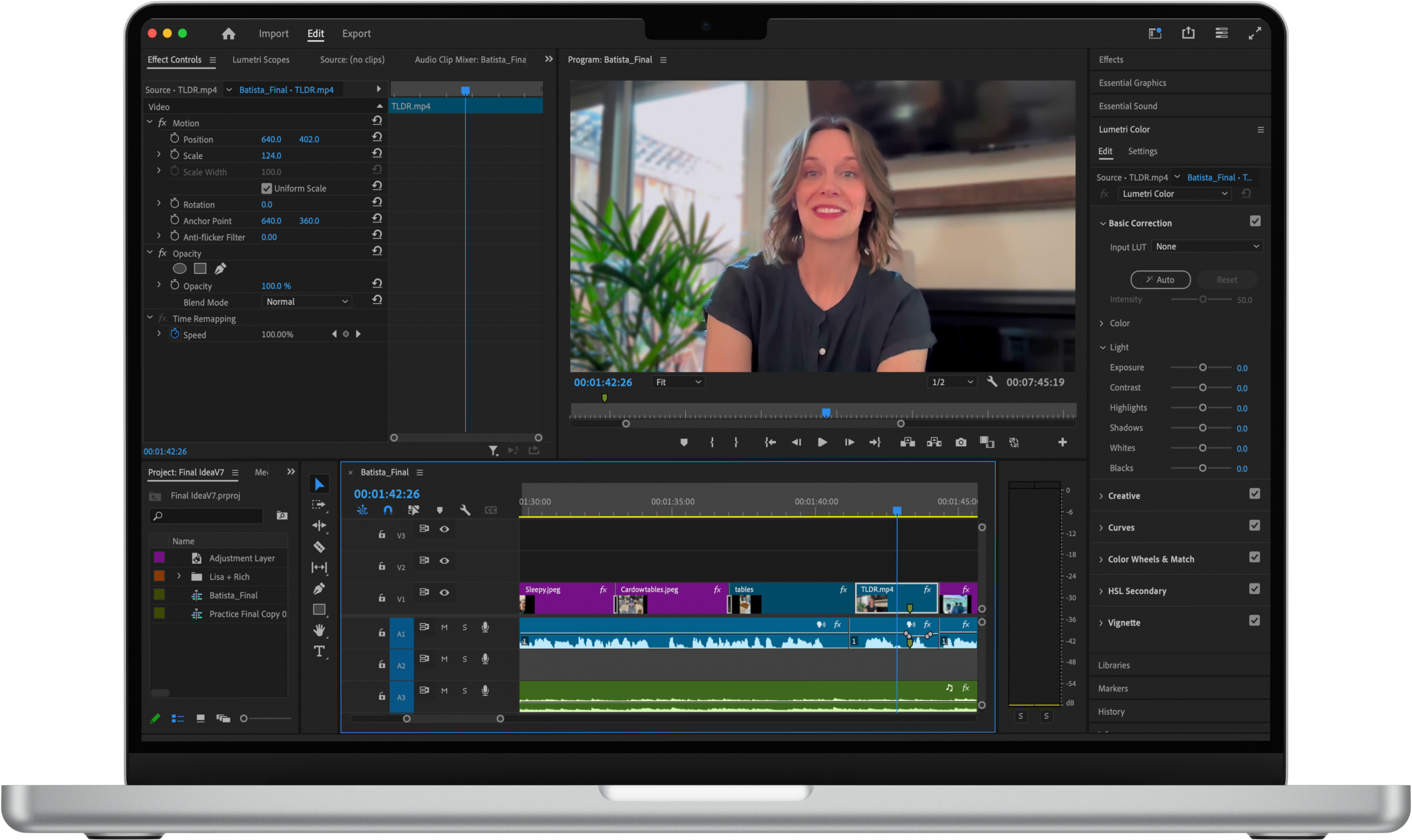Open Lumetri Color effect dropdown
Image resolution: width=1412 pixels, height=840 pixels.
pos(1174,194)
